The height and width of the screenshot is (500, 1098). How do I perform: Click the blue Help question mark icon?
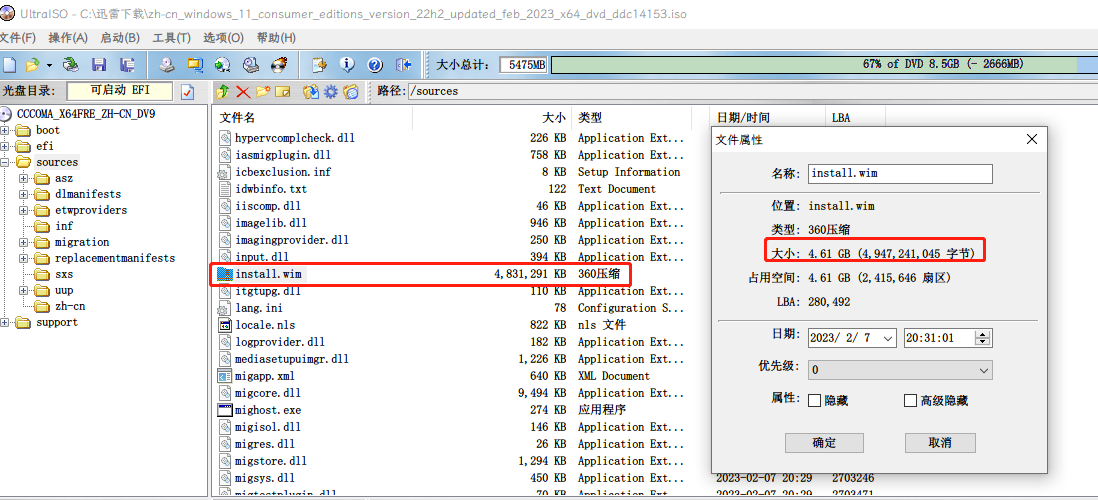click(375, 65)
